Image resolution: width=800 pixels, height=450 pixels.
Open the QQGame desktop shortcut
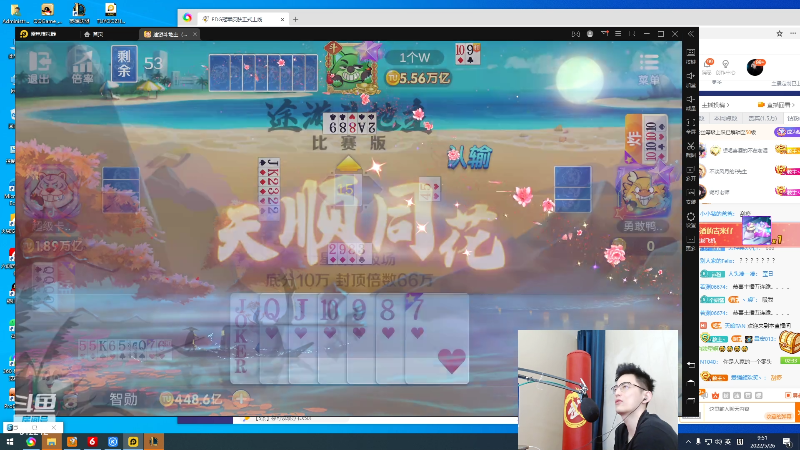click(x=47, y=13)
